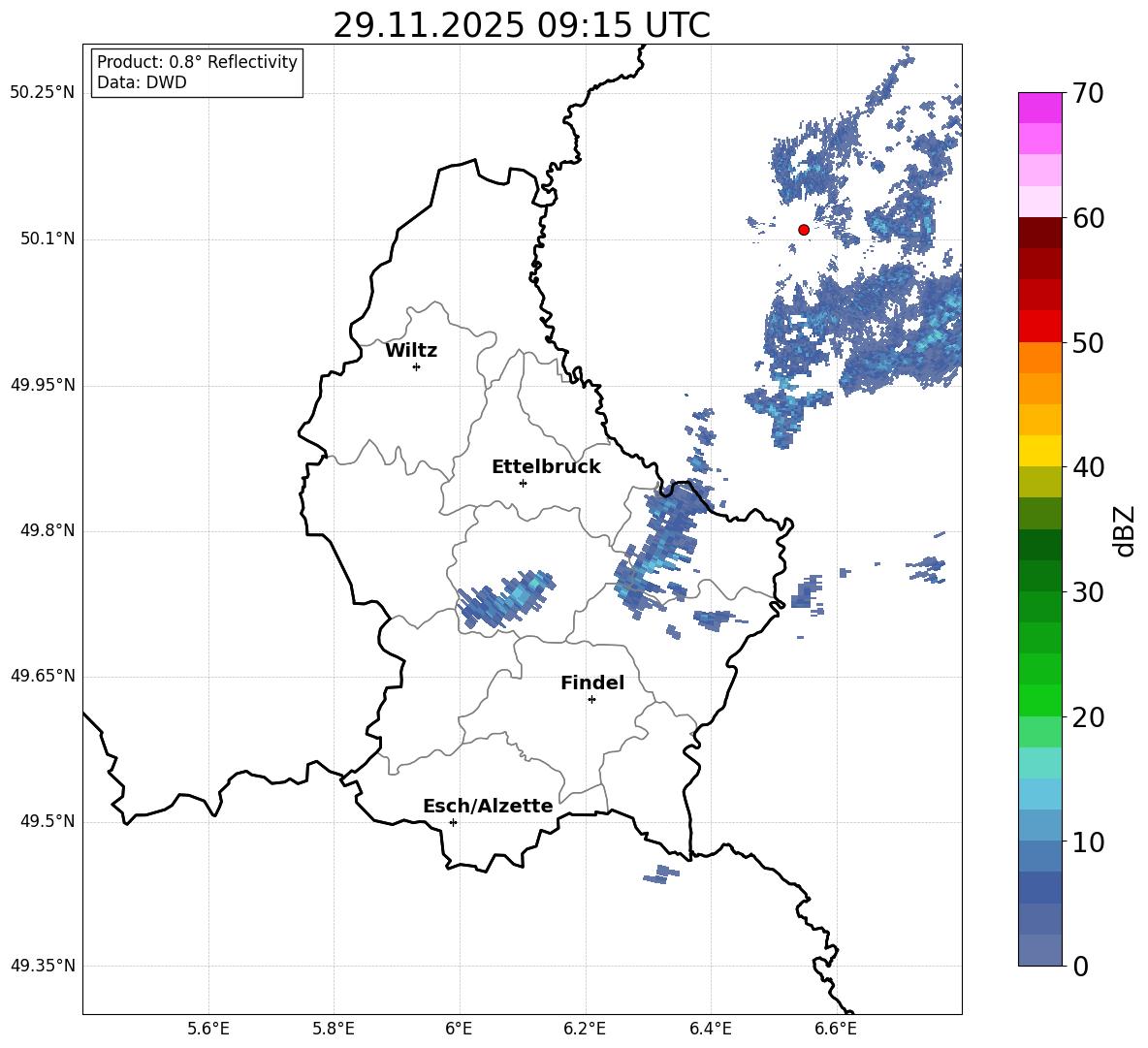Image resolution: width=1148 pixels, height=1048 pixels.
Task: Click the 20 value on the colorbar
Action: click(1088, 717)
